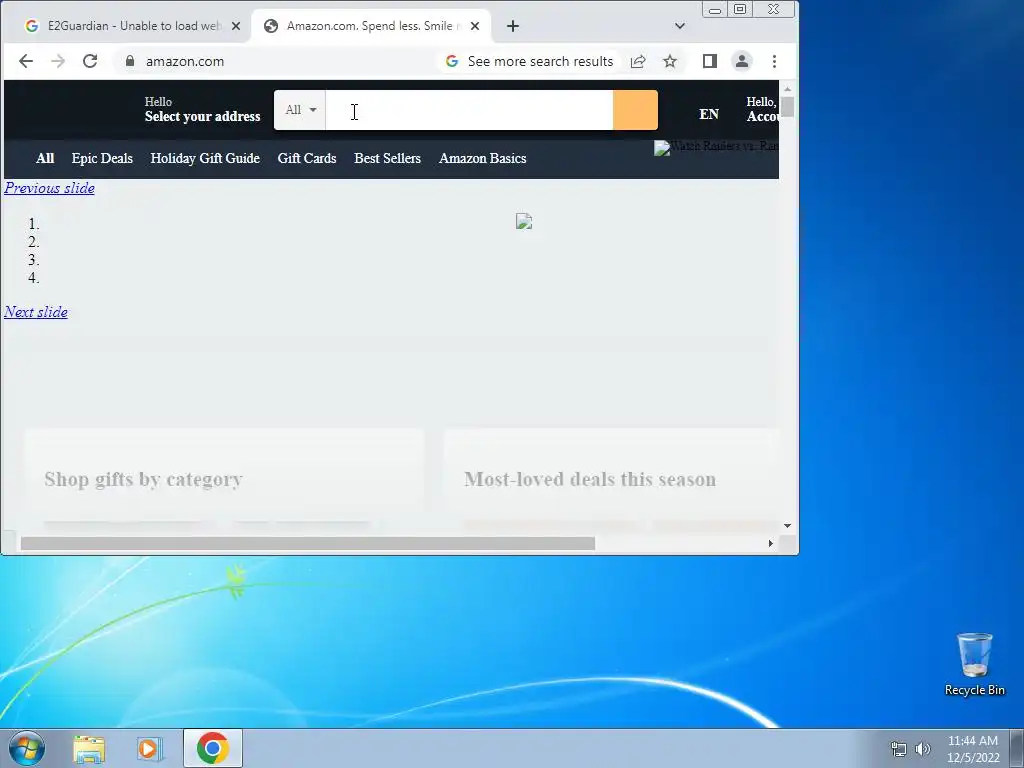Open Hello, Account menu
The width and height of the screenshot is (1024, 768).
762,109
